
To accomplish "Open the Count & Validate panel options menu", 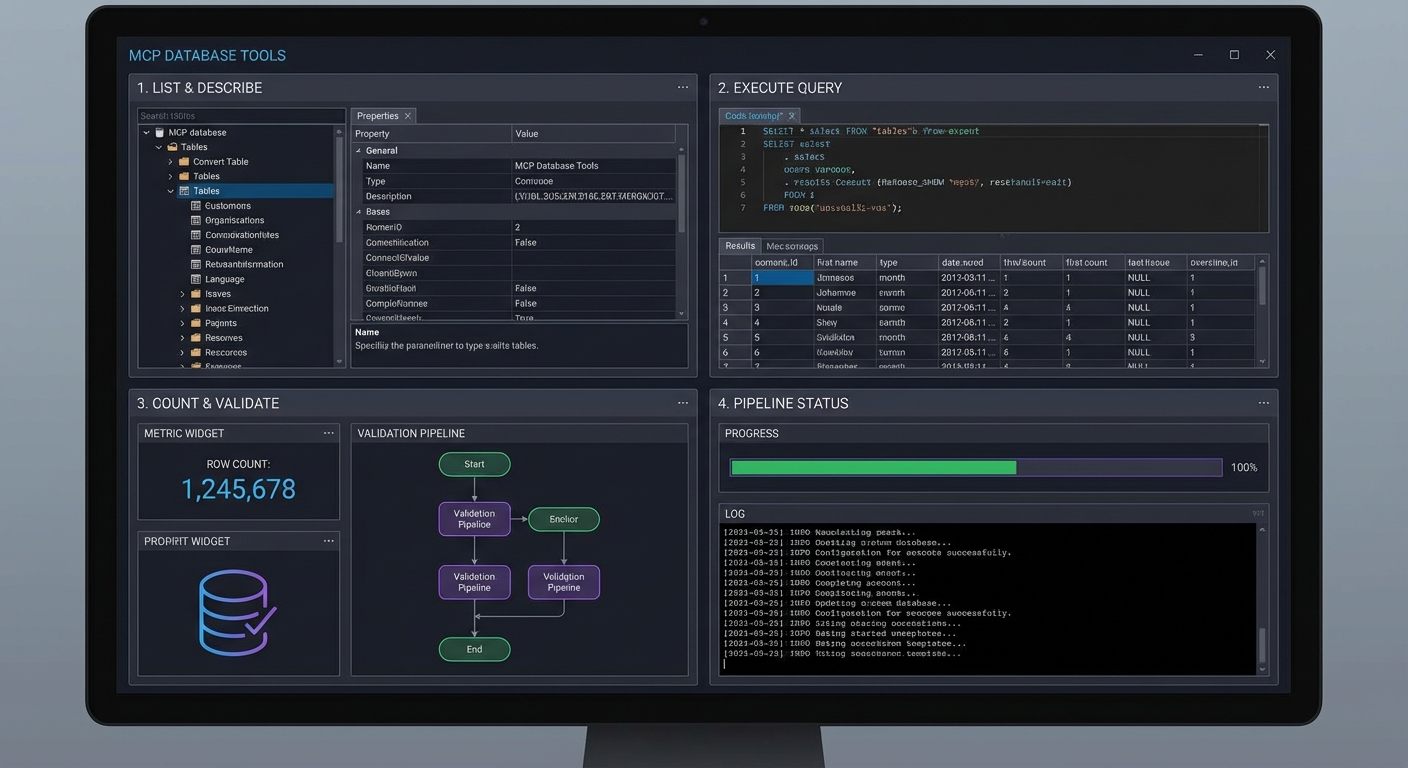I will click(683, 403).
